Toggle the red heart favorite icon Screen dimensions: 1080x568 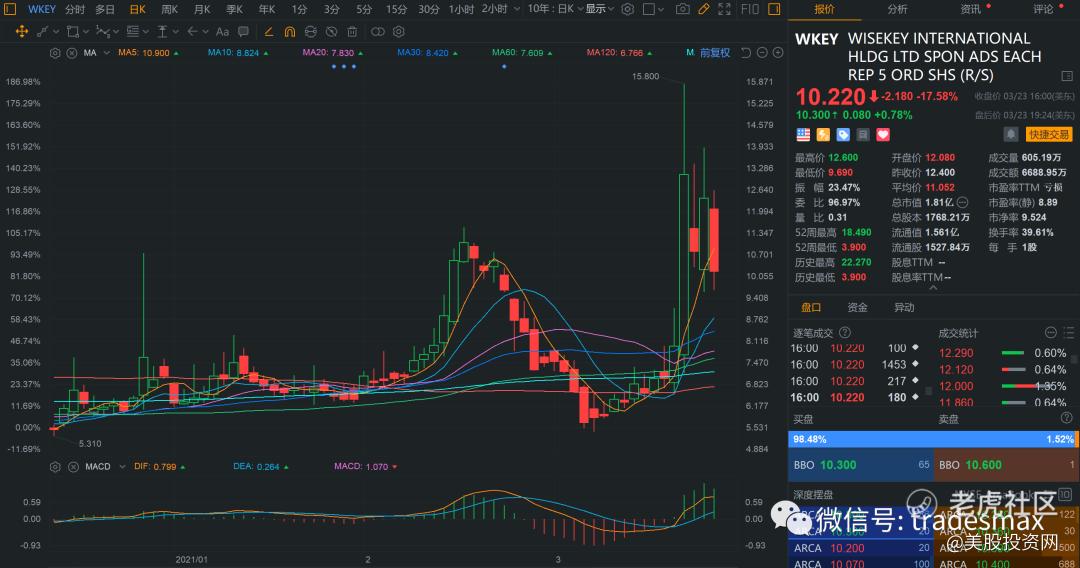click(883, 135)
